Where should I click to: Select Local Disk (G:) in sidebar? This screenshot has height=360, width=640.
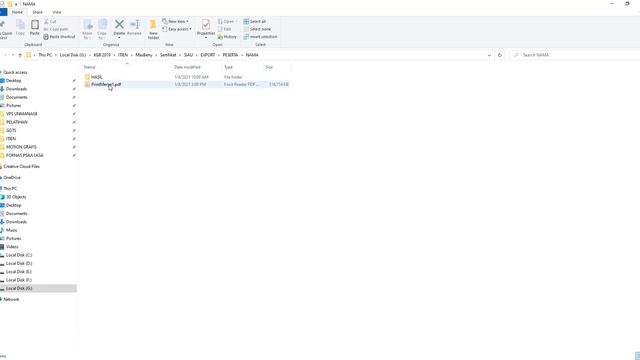[x=38, y=288]
